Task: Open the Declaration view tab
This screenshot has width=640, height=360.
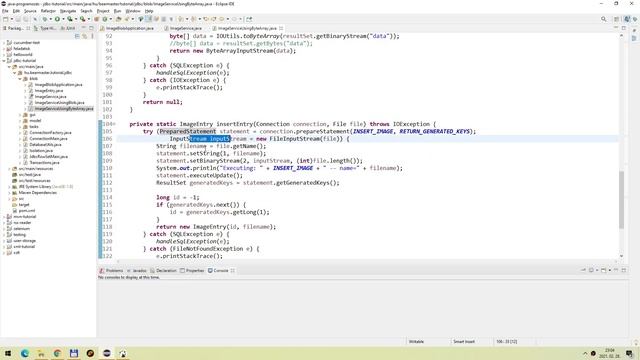Action: click(163, 271)
